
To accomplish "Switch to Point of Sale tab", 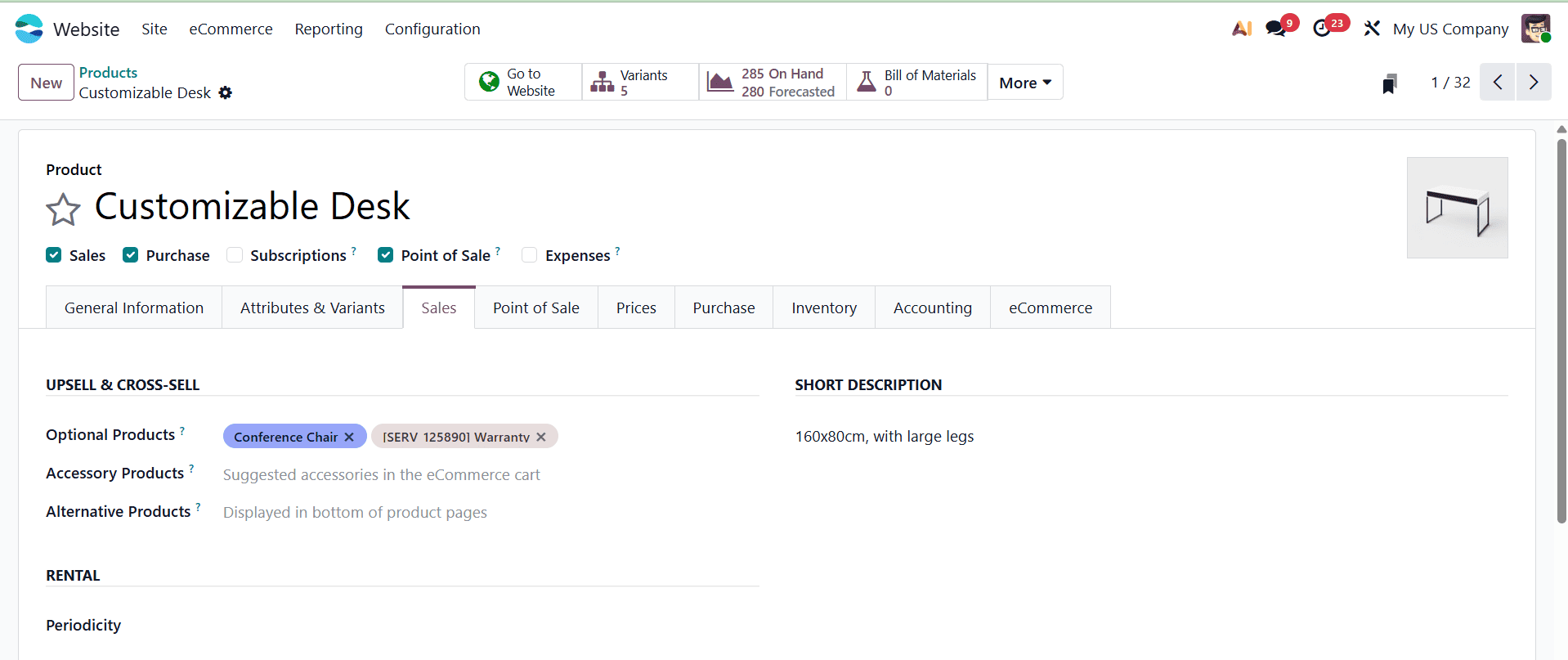I will 536,308.
